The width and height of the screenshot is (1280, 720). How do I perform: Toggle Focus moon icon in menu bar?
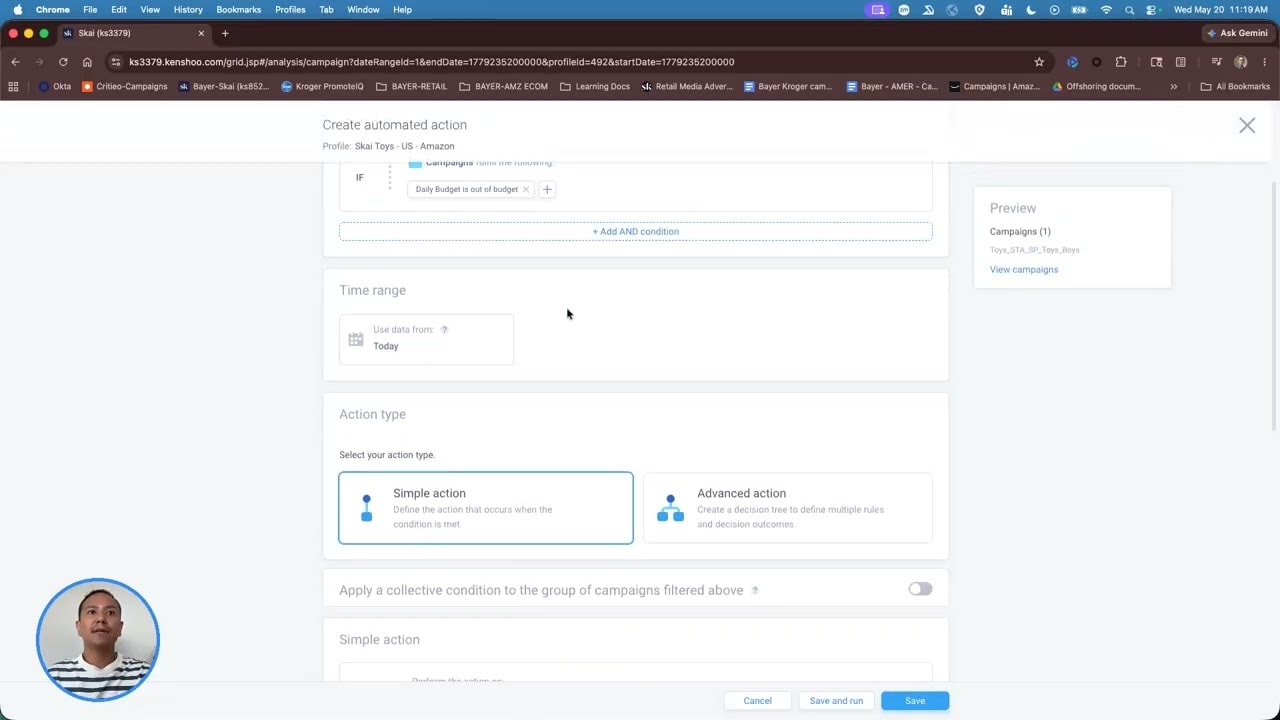pyautogui.click(x=1030, y=10)
